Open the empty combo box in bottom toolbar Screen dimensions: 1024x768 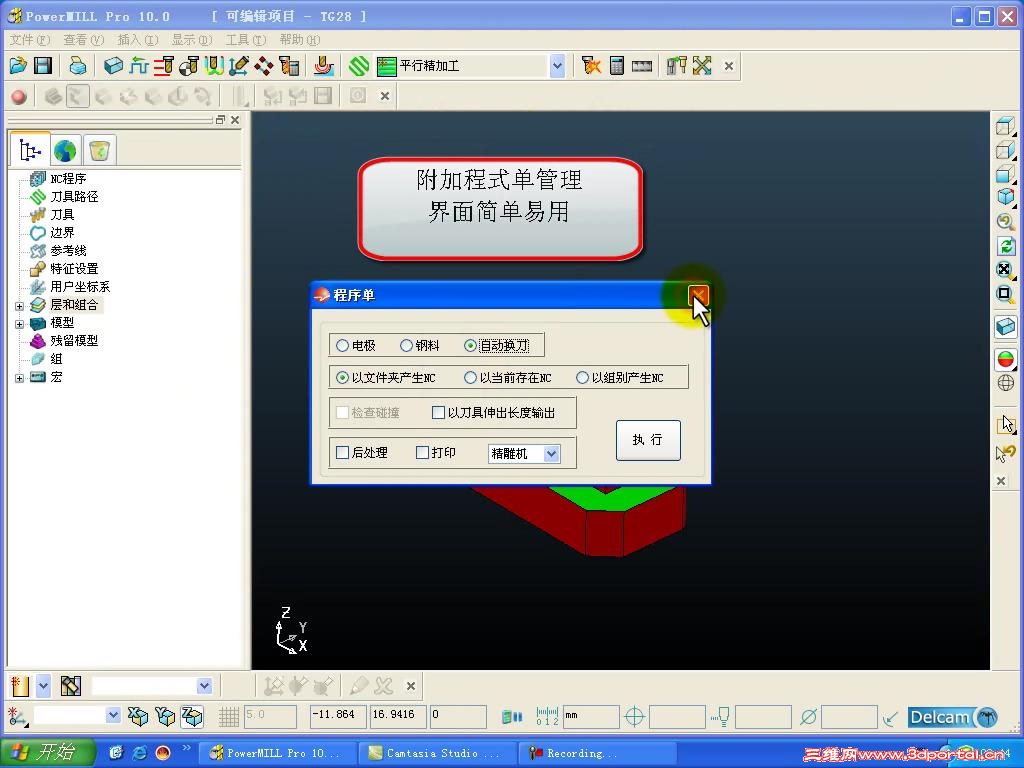tap(152, 686)
